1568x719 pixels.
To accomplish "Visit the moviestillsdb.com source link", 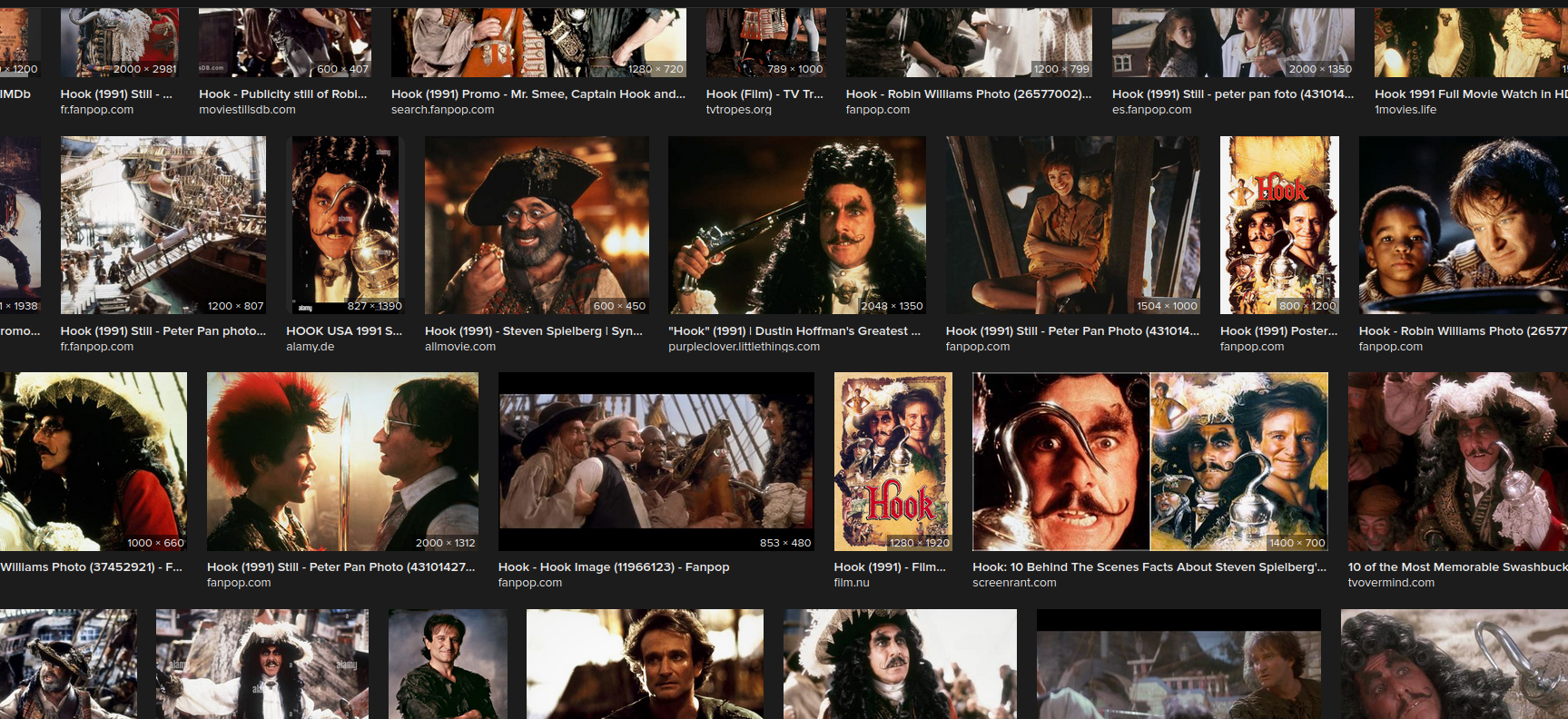I will (x=247, y=109).
